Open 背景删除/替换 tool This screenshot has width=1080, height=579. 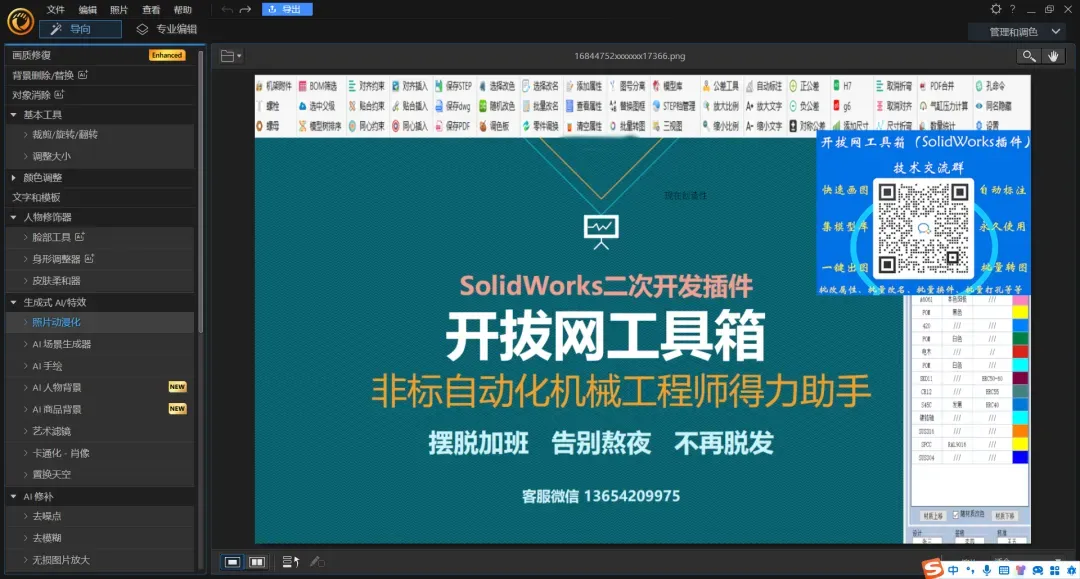pyautogui.click(x=100, y=75)
